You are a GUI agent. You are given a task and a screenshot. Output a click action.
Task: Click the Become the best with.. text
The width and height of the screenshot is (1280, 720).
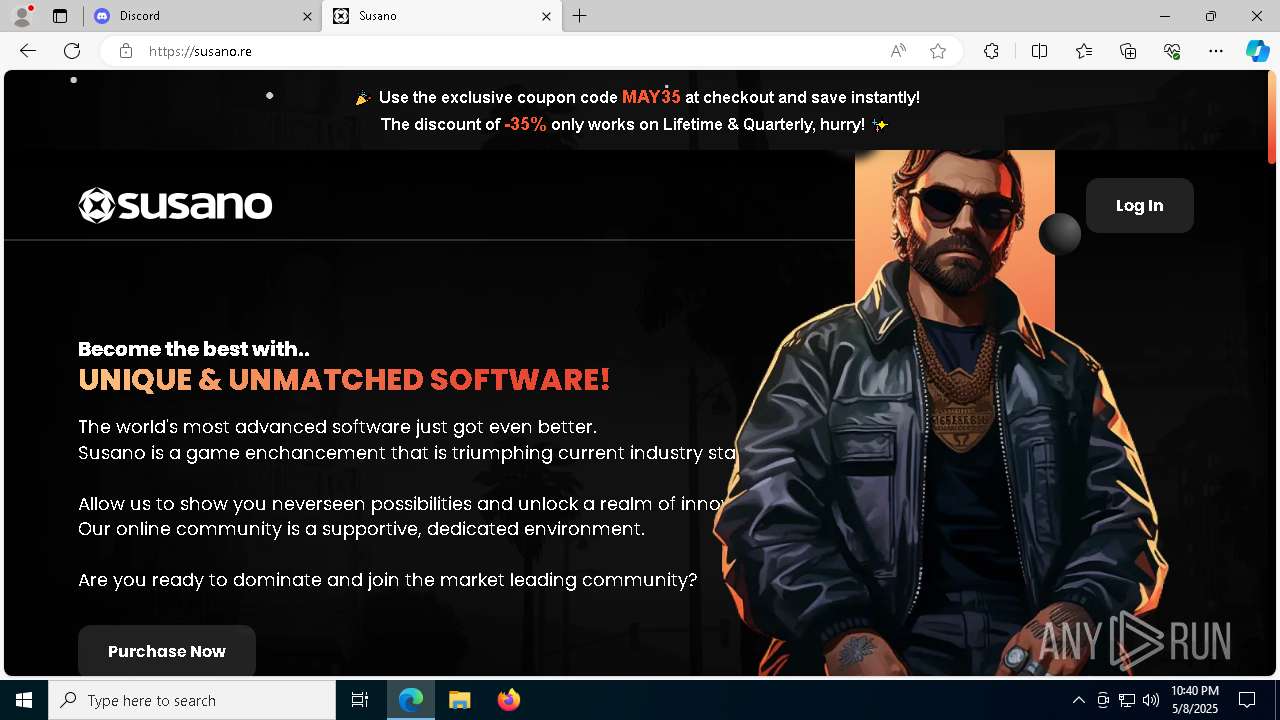(194, 349)
